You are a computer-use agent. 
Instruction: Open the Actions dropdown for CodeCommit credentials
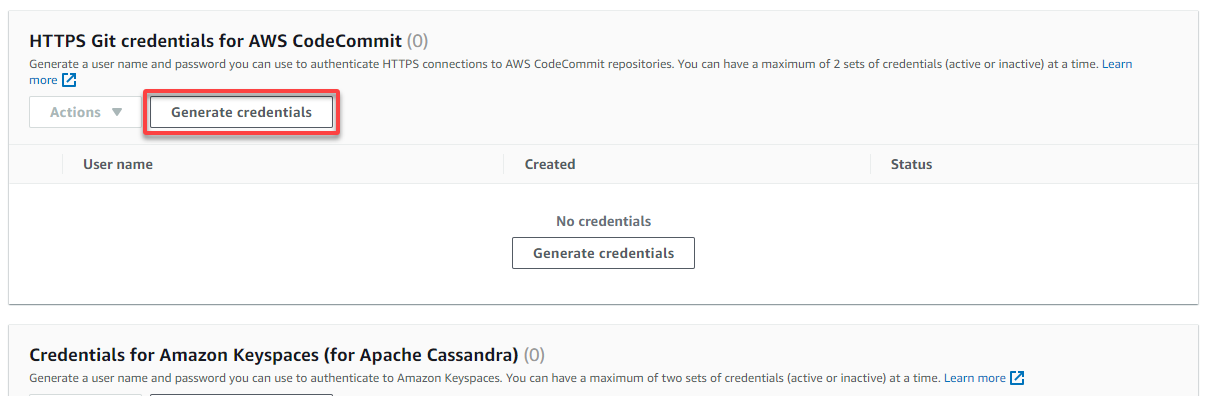pos(86,113)
